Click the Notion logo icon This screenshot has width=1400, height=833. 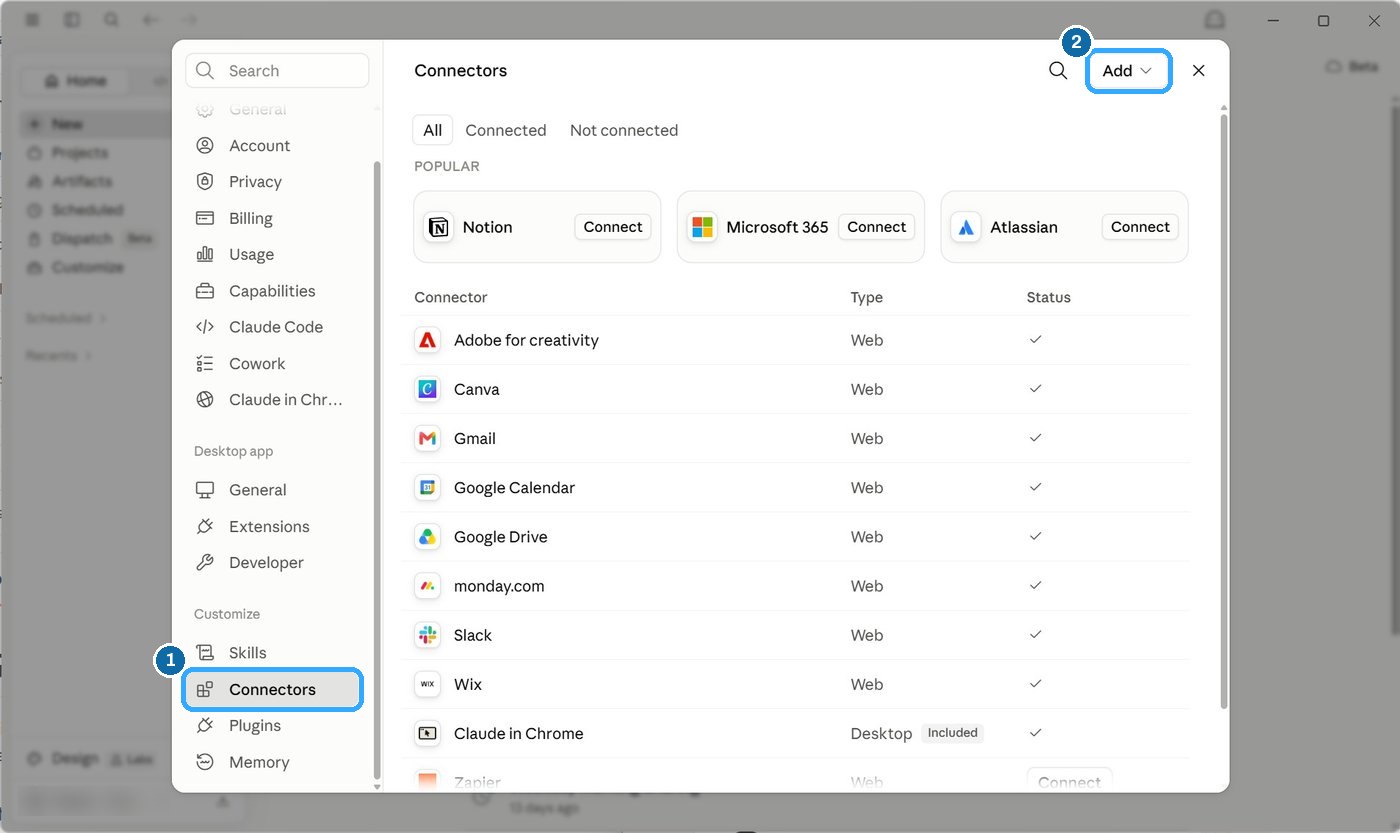pos(438,227)
